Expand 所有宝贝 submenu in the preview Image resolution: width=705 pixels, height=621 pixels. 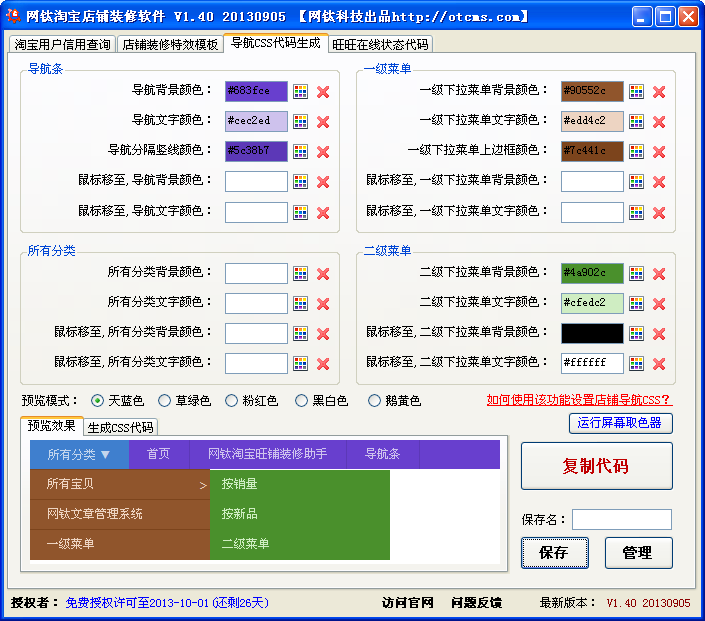pos(120,484)
